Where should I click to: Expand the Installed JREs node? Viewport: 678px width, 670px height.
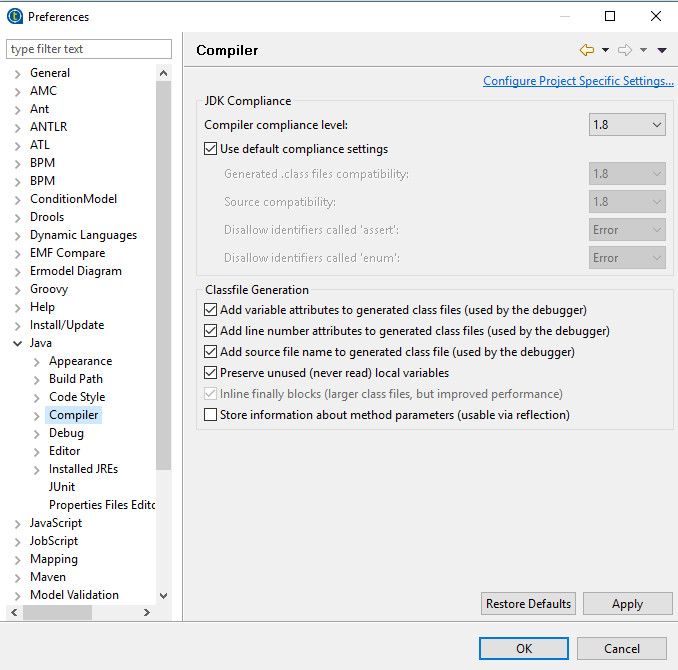point(36,470)
